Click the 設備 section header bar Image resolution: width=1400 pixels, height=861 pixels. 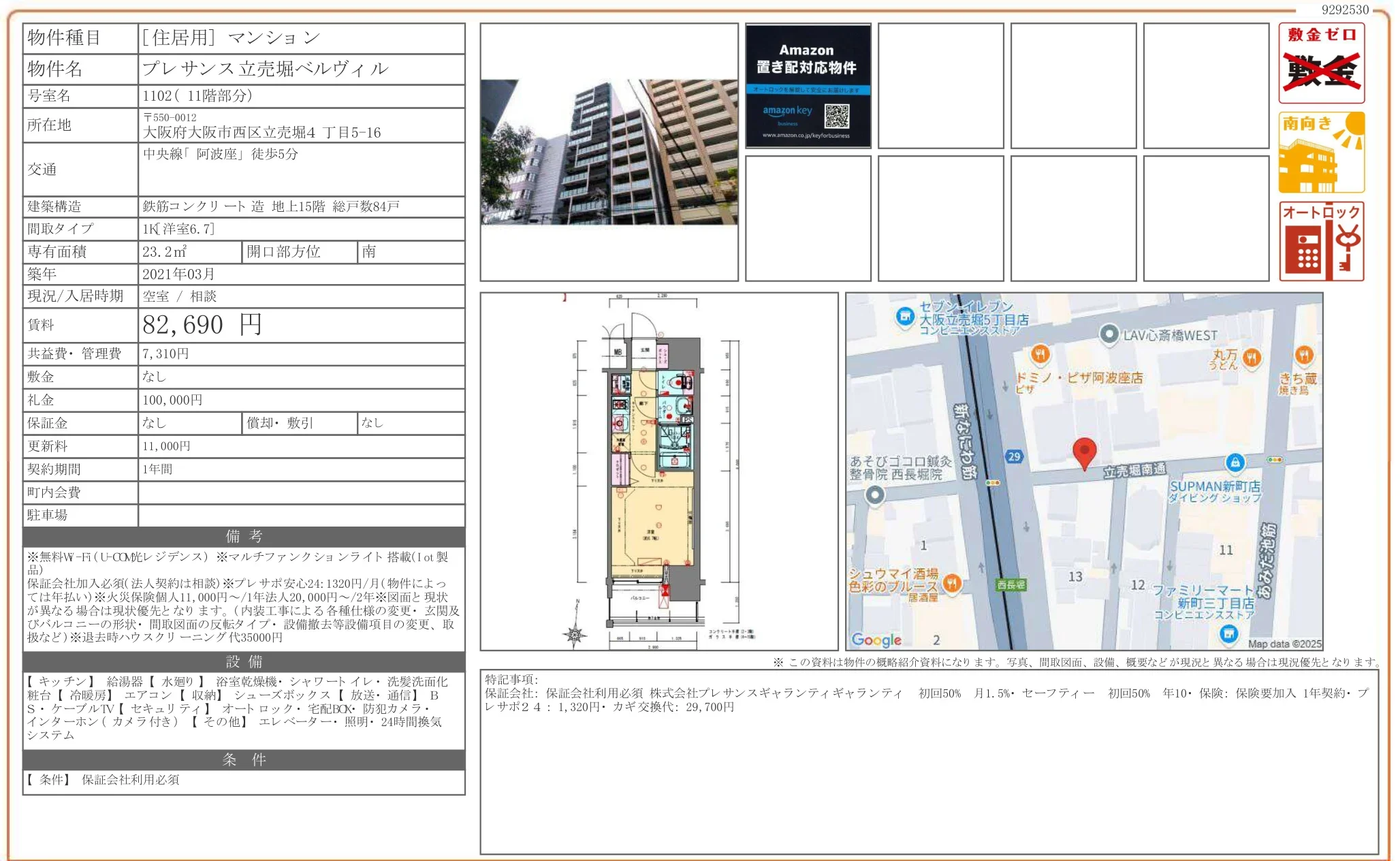tap(244, 661)
